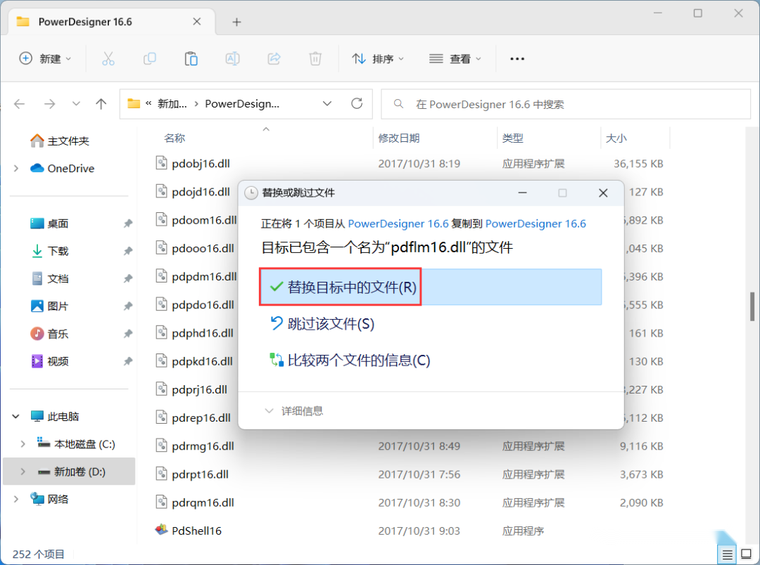Open 音乐 in quick access
Image resolution: width=760 pixels, height=565 pixels.
(49, 334)
